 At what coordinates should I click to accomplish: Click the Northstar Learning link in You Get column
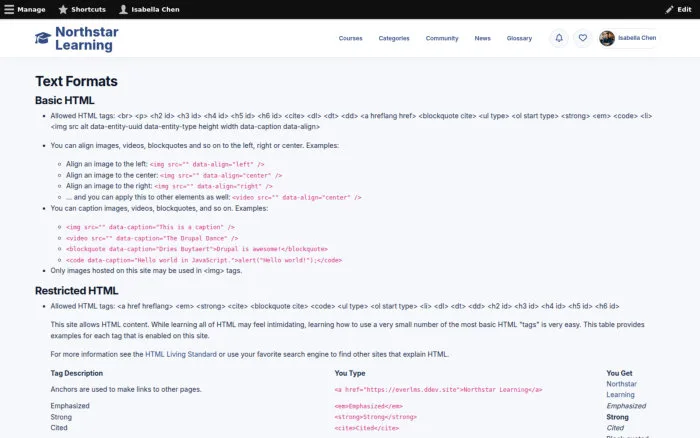[x=621, y=389]
